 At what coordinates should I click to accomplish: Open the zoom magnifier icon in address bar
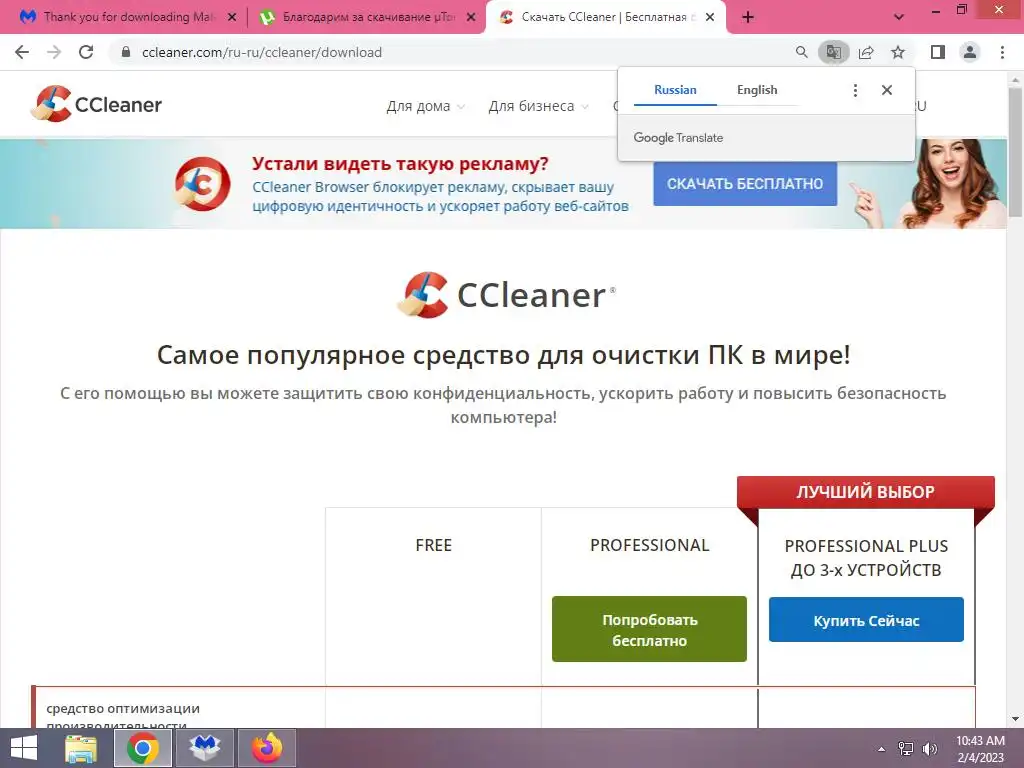(801, 52)
